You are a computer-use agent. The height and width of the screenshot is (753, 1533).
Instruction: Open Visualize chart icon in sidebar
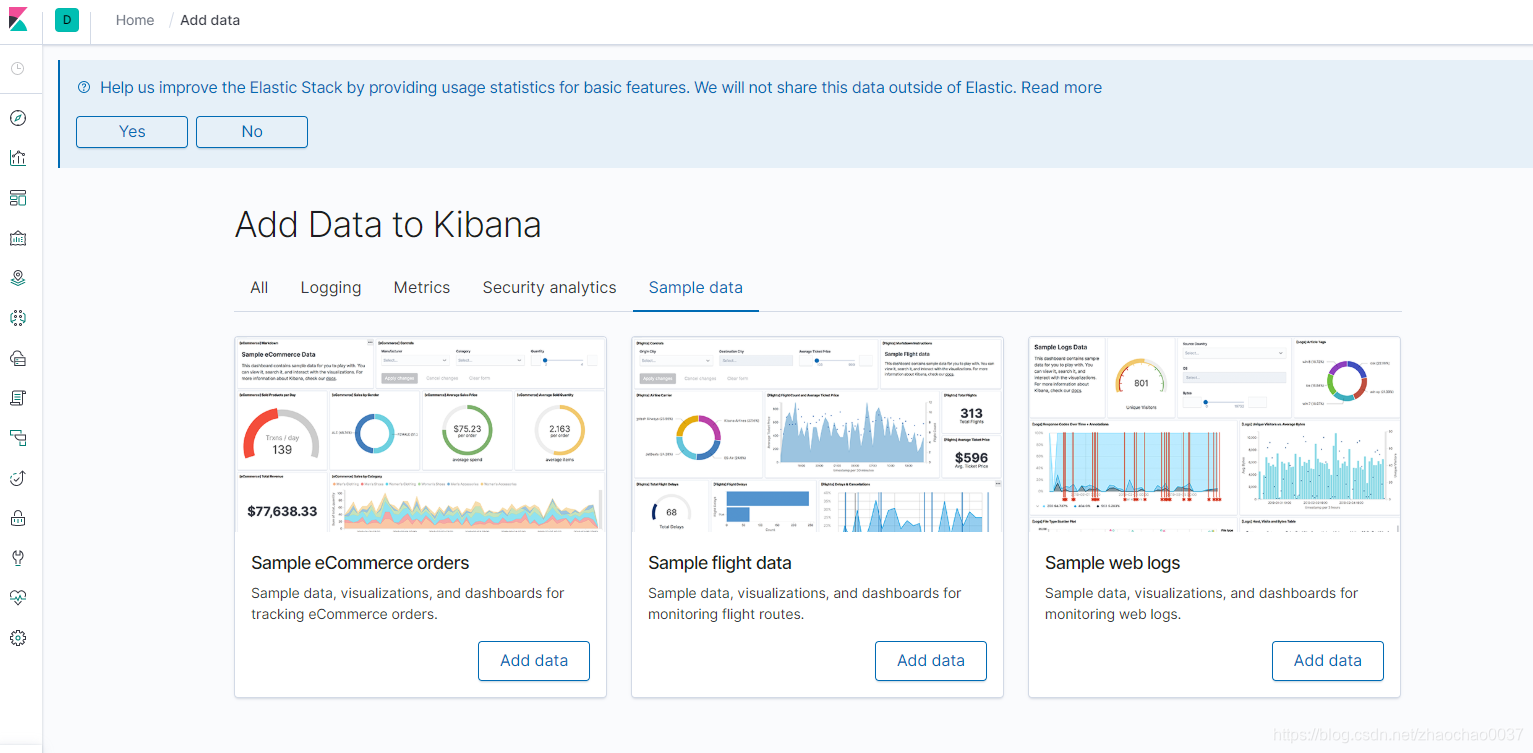18,158
